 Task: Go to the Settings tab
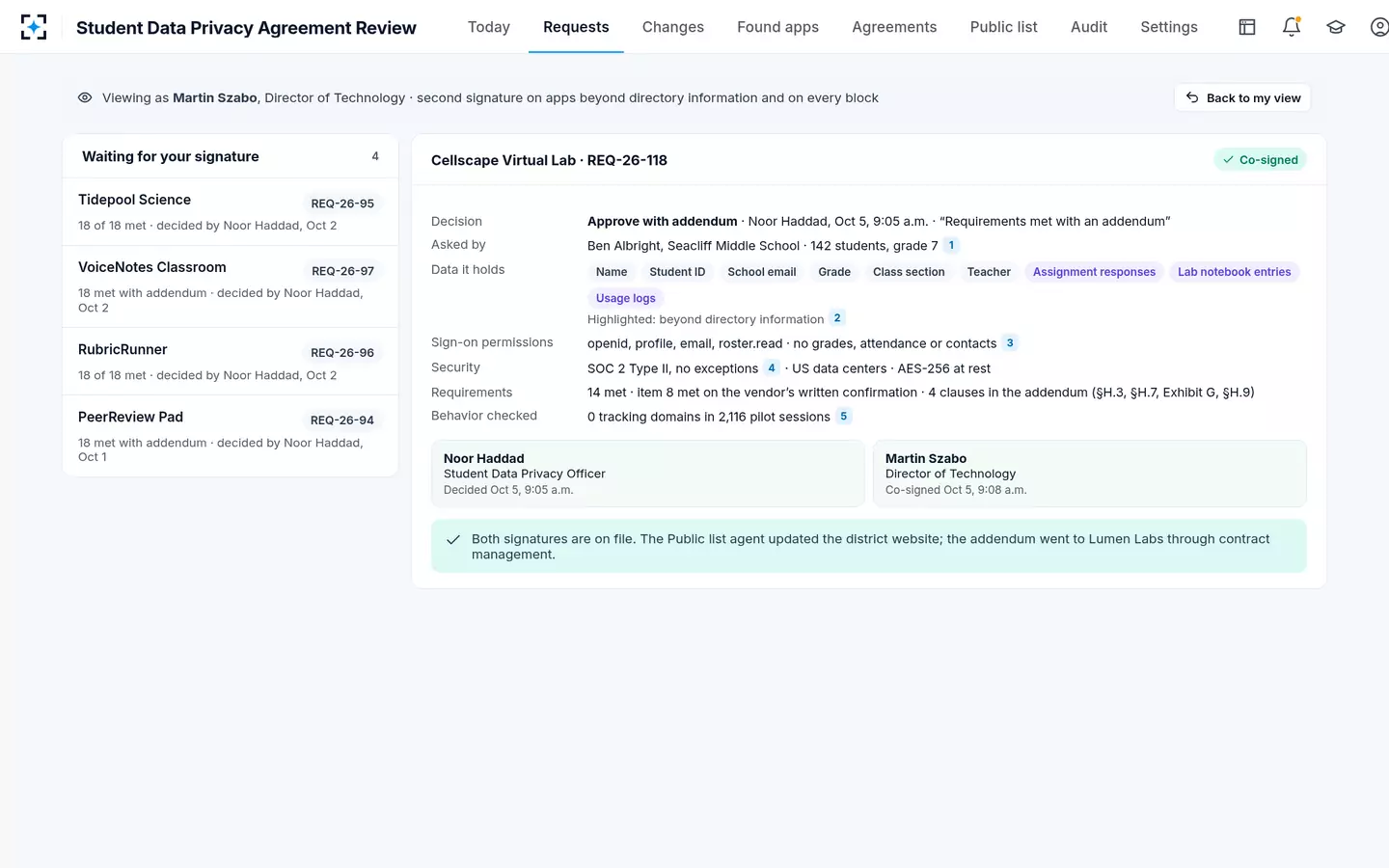(1169, 27)
